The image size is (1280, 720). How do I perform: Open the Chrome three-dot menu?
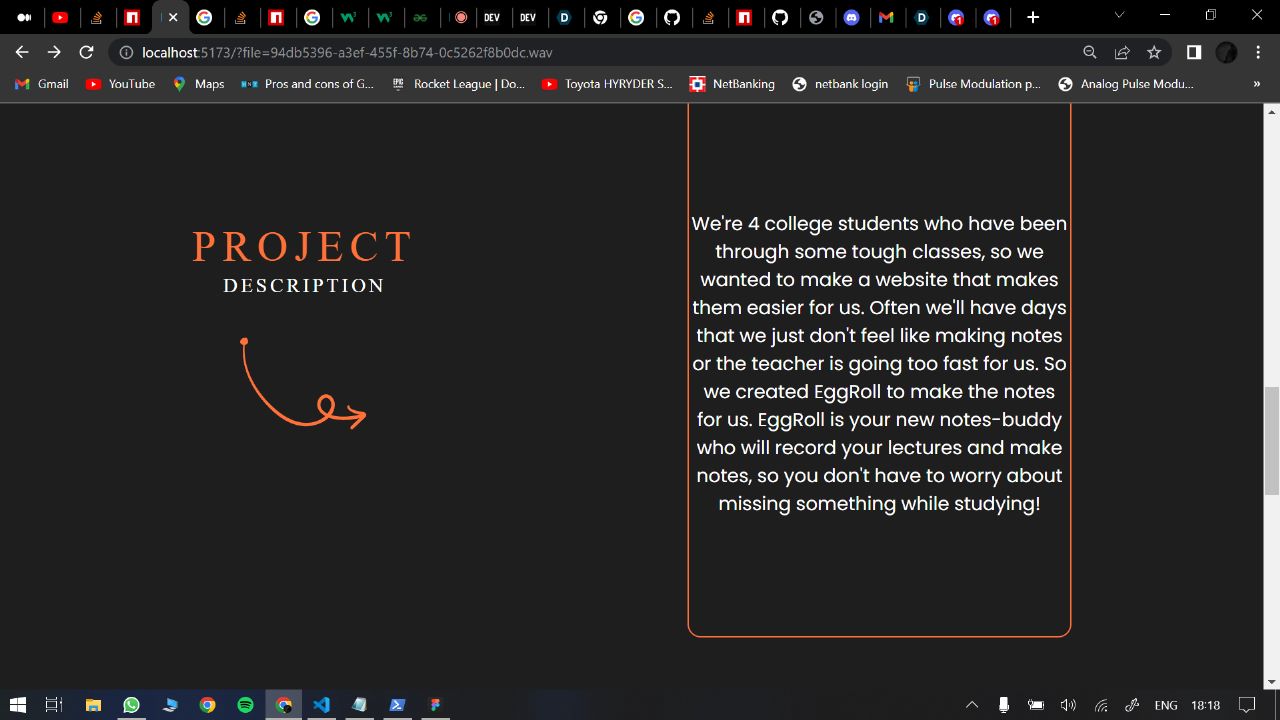click(x=1258, y=52)
